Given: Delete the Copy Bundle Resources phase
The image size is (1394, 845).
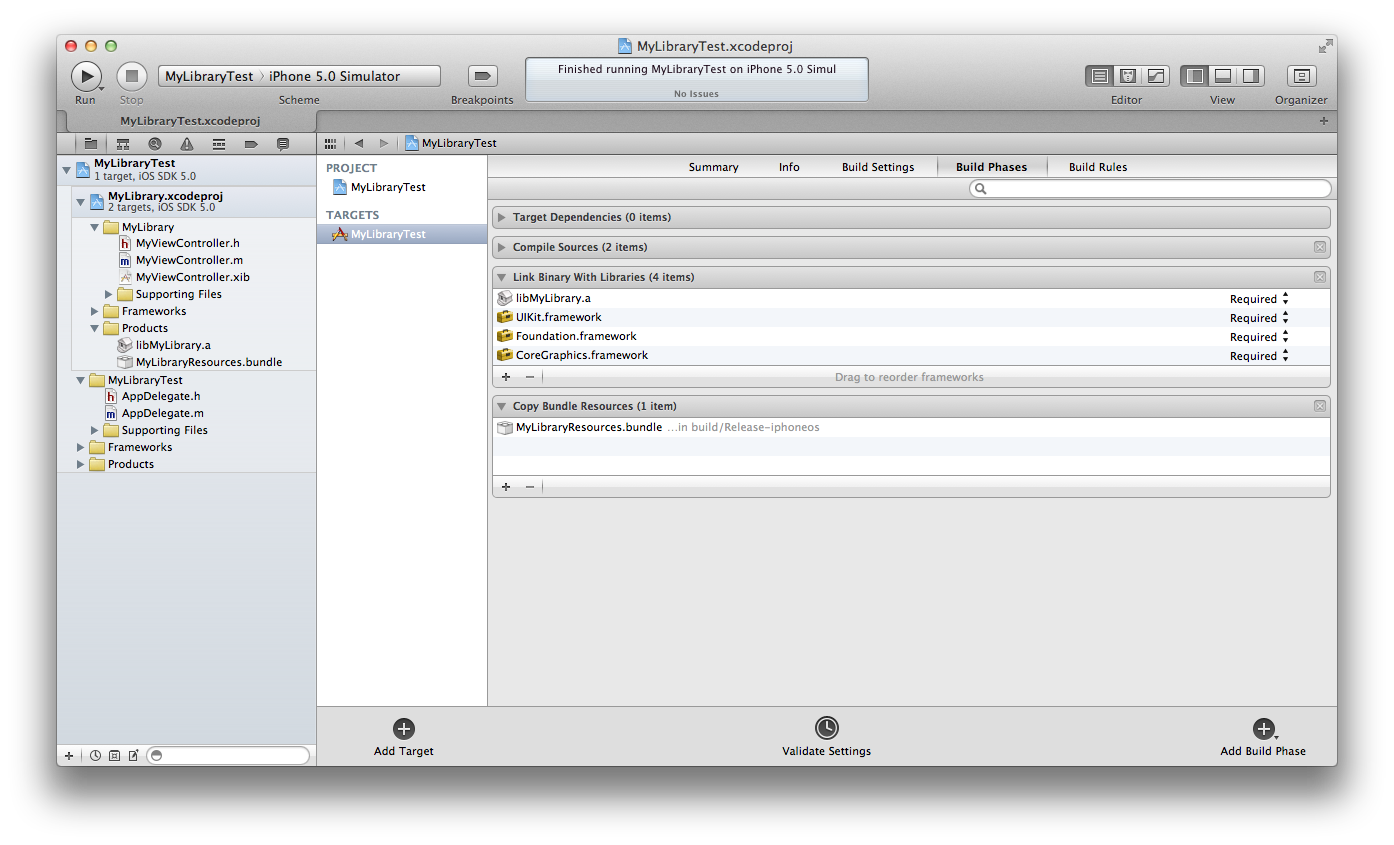Looking at the screenshot, I should (x=1320, y=406).
